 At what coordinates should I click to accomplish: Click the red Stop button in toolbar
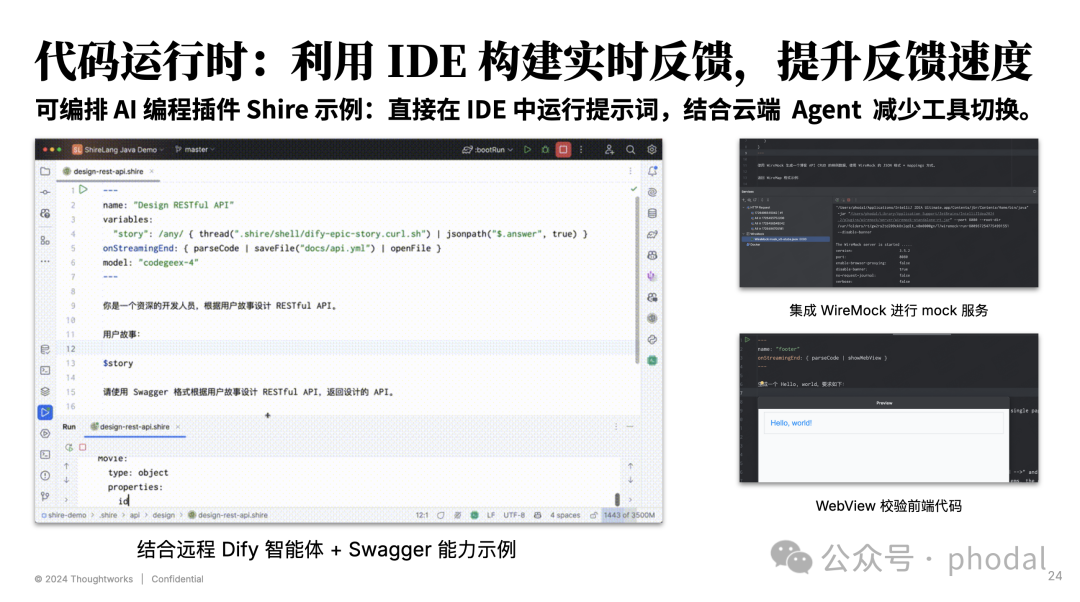click(563, 149)
